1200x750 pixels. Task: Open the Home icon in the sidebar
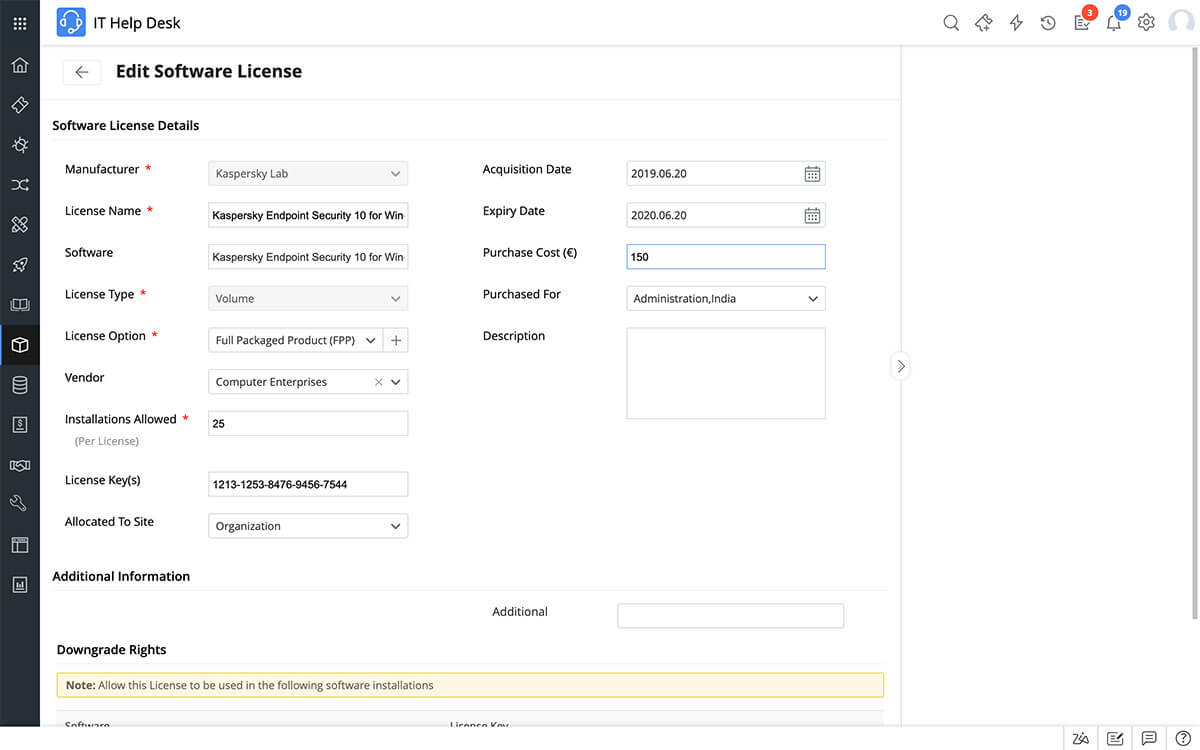tap(19, 64)
